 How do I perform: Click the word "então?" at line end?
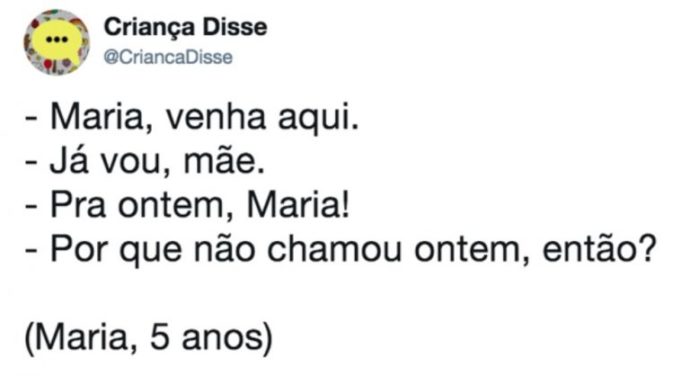pyautogui.click(x=599, y=250)
